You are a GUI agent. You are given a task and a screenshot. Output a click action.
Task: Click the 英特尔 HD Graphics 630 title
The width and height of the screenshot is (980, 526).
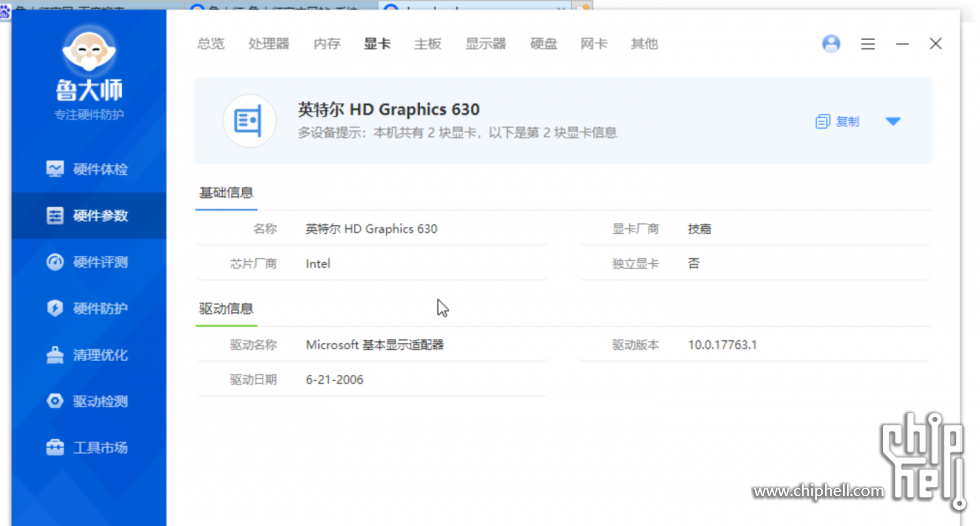[389, 109]
